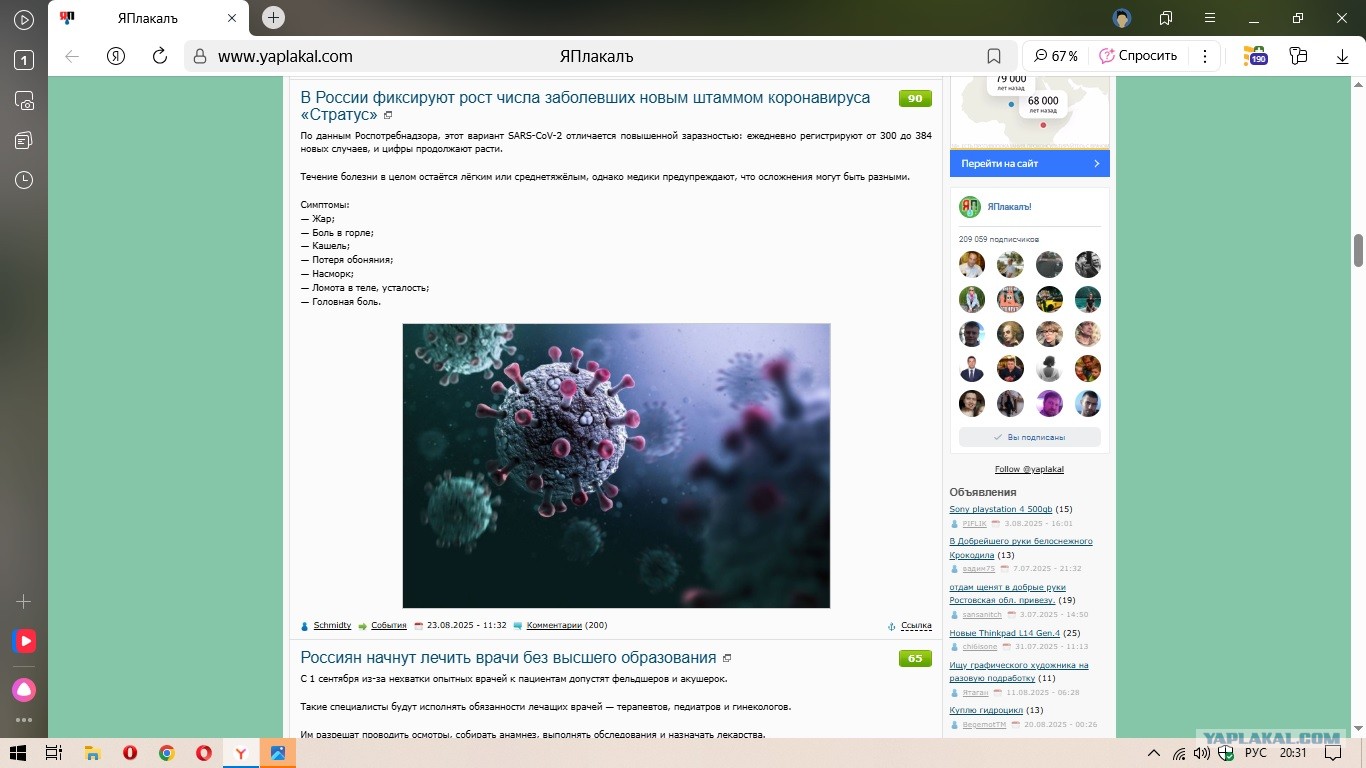The height and width of the screenshot is (768, 1366).
Task: Open the bookmarks manager icon
Action: pos(1166,18)
